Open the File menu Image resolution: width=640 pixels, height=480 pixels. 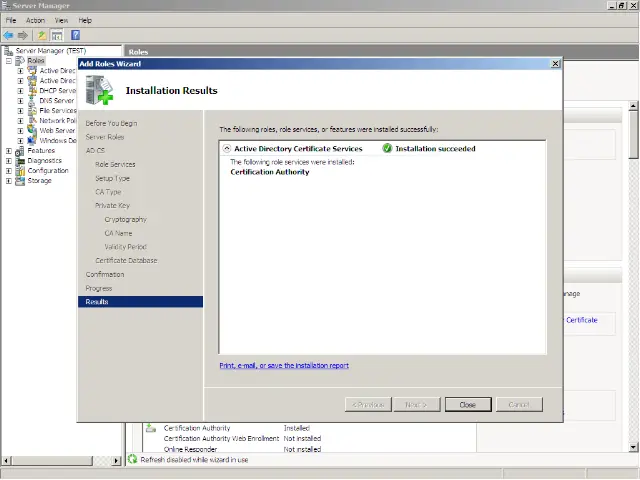tap(11, 20)
